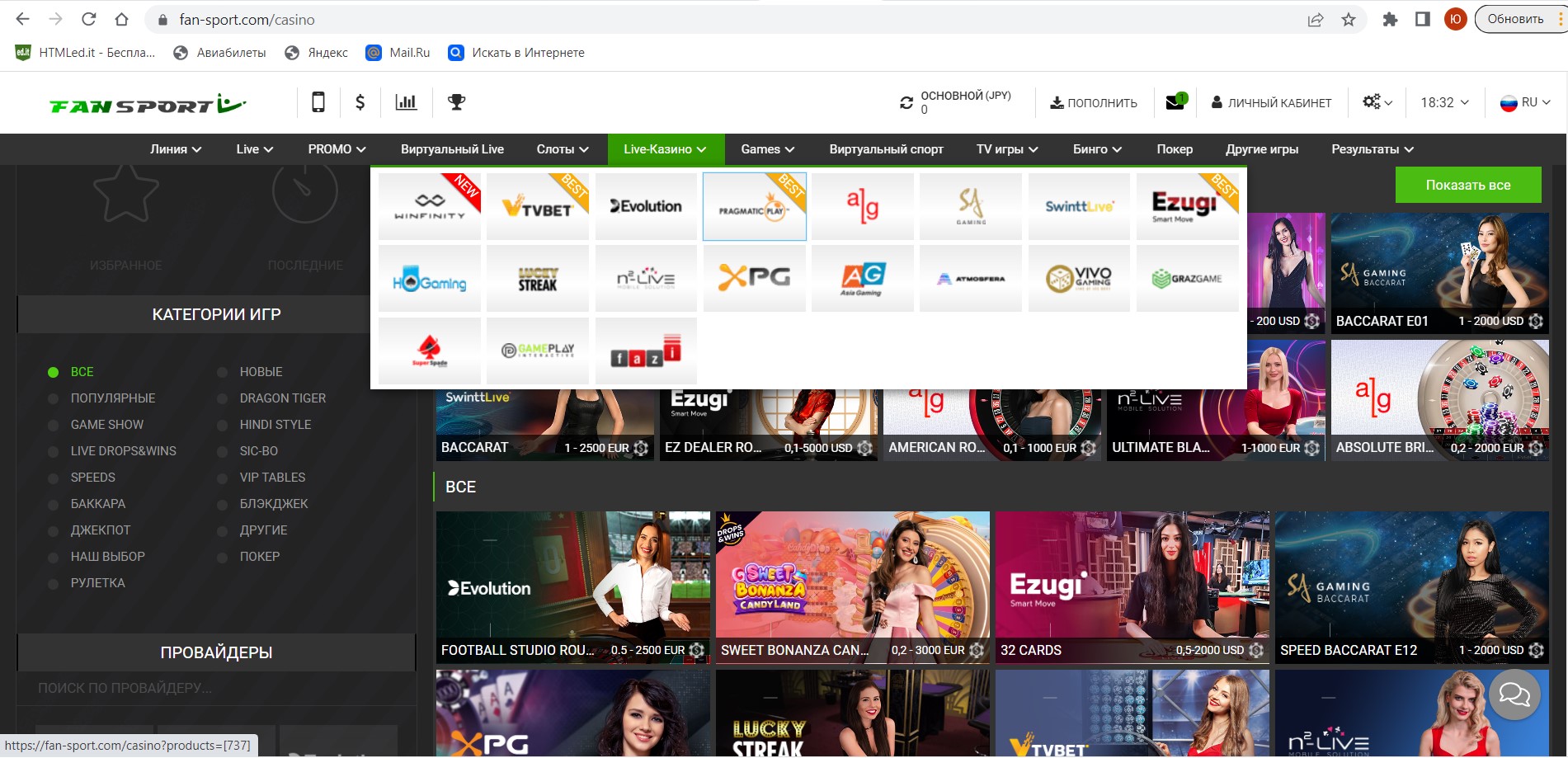Open the Авиабилеты bookmark
Image resolution: width=1568 pixels, height=758 pixels.
(x=220, y=53)
